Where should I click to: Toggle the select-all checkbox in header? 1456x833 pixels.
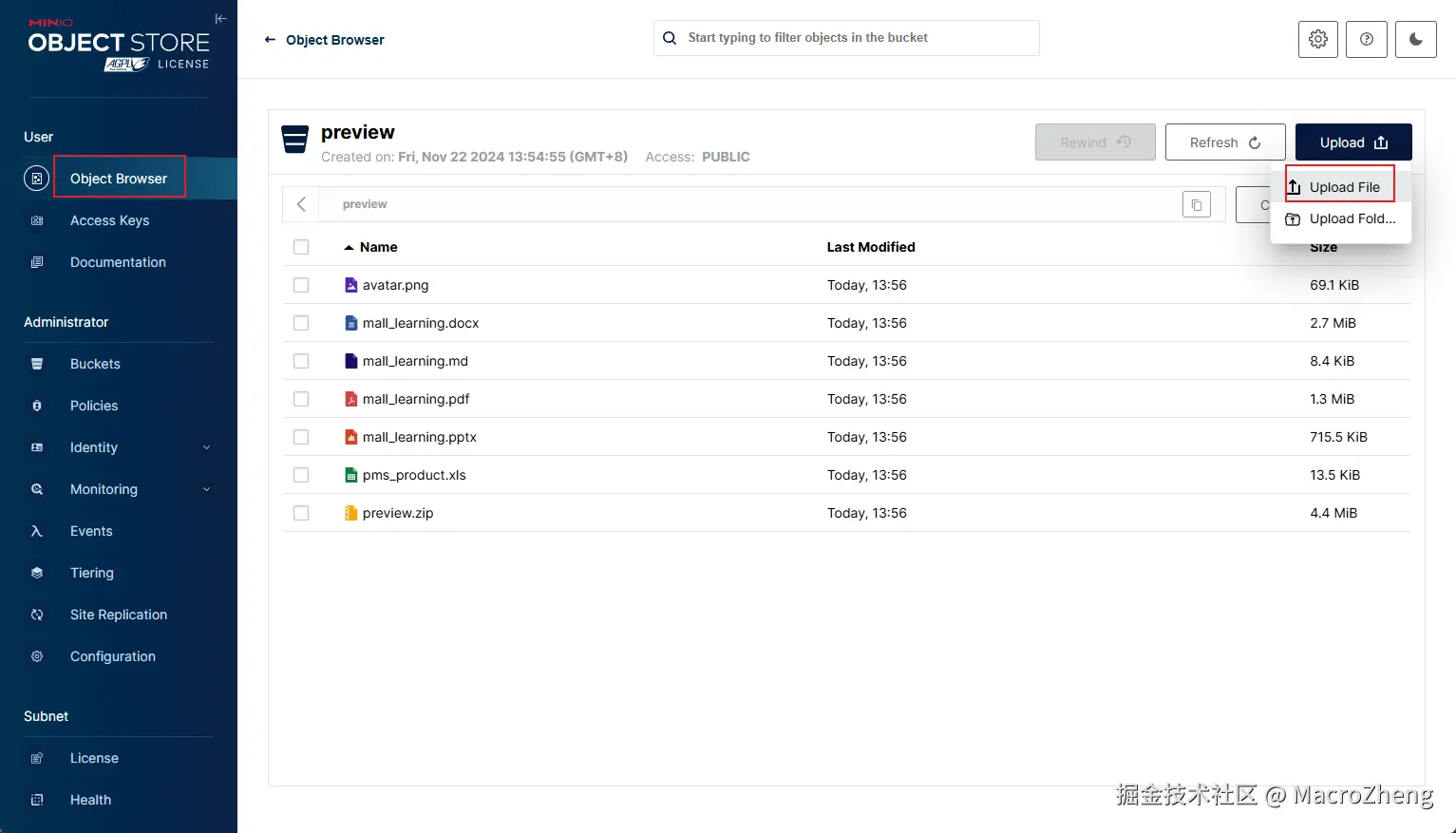click(301, 247)
